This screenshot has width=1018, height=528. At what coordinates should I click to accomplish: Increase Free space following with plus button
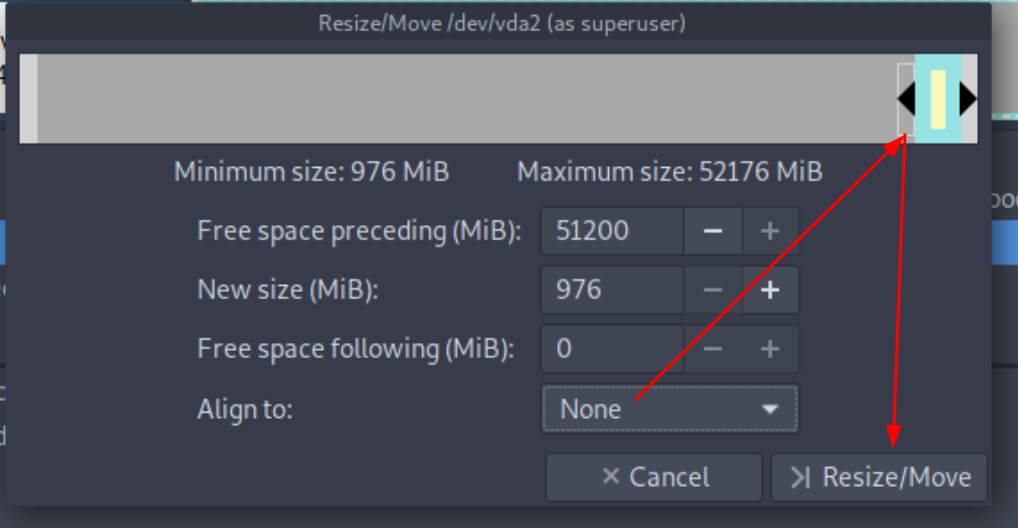(x=770, y=349)
